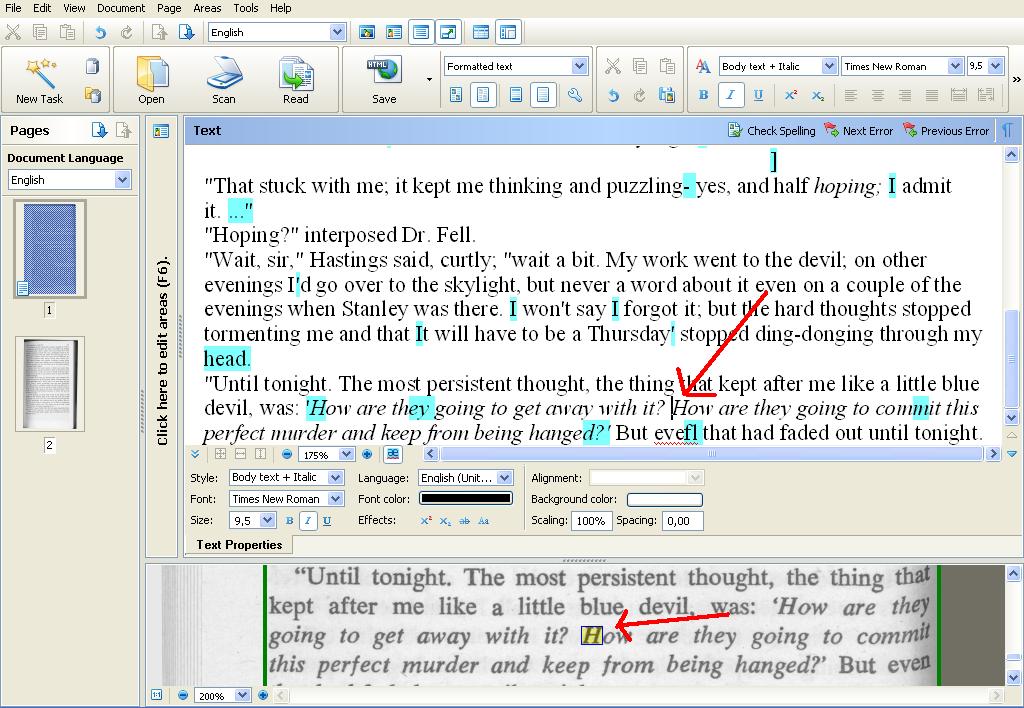Click the image icon above the edit areas bar
Image resolution: width=1024 pixels, height=708 pixels.
(161, 131)
